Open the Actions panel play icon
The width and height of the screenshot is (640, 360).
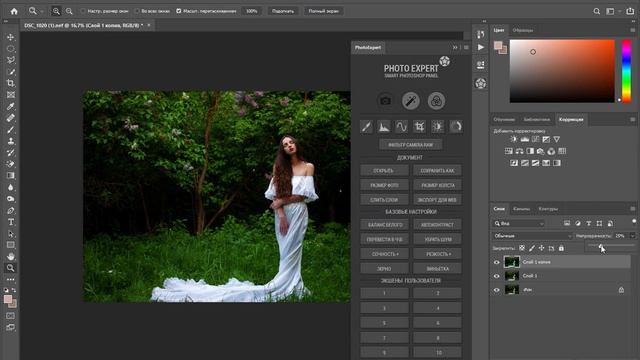[481, 47]
